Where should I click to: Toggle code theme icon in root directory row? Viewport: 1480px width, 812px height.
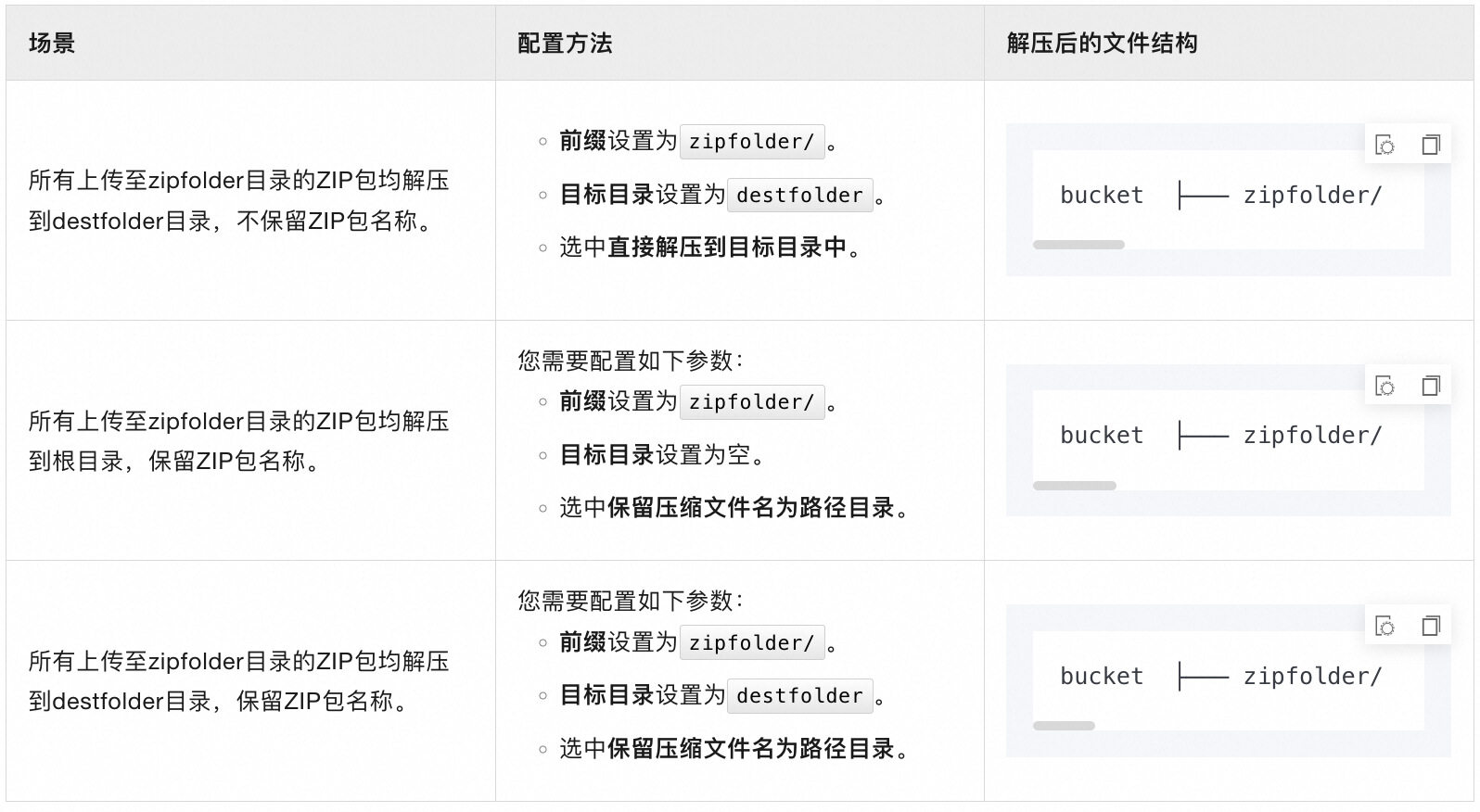[x=1384, y=386]
